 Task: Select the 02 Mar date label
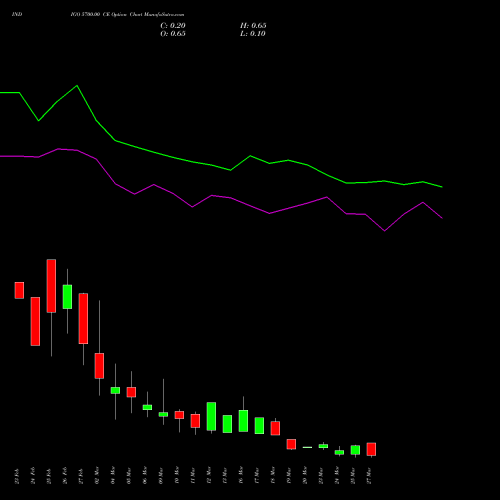(97, 476)
